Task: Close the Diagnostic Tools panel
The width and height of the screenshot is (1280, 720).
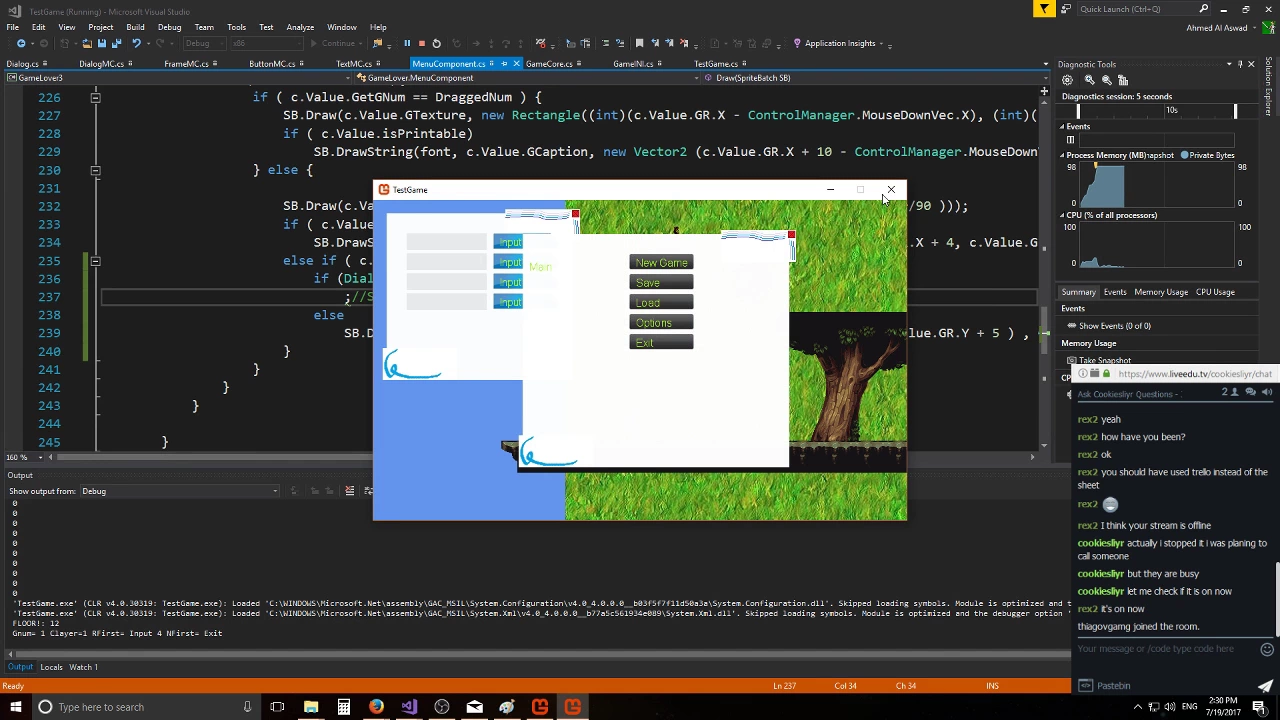Action: click(1251, 64)
